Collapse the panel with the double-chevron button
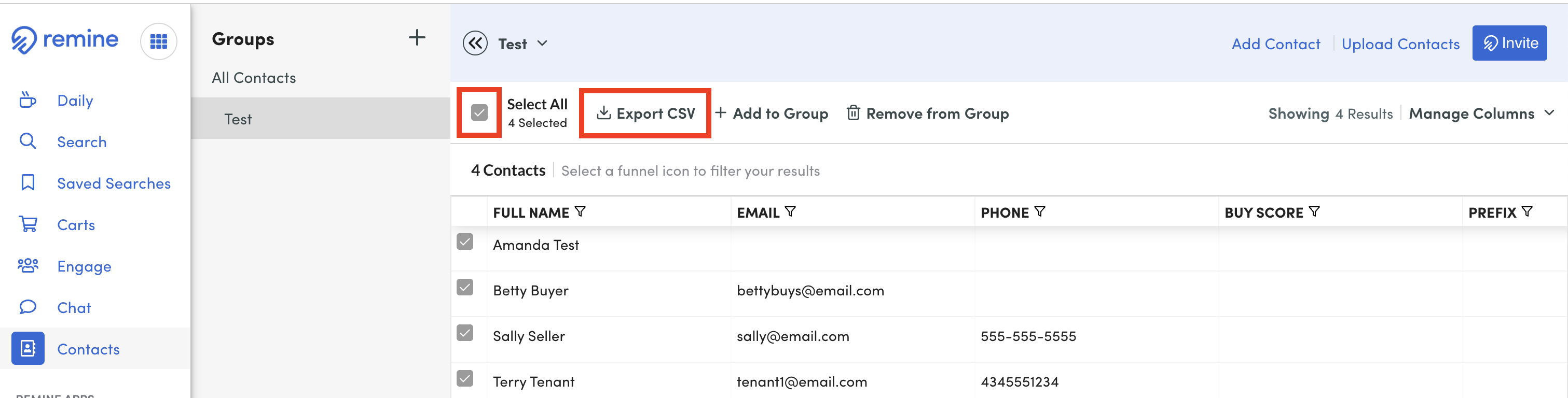Screen dimensions: 1568x398 (x=475, y=43)
